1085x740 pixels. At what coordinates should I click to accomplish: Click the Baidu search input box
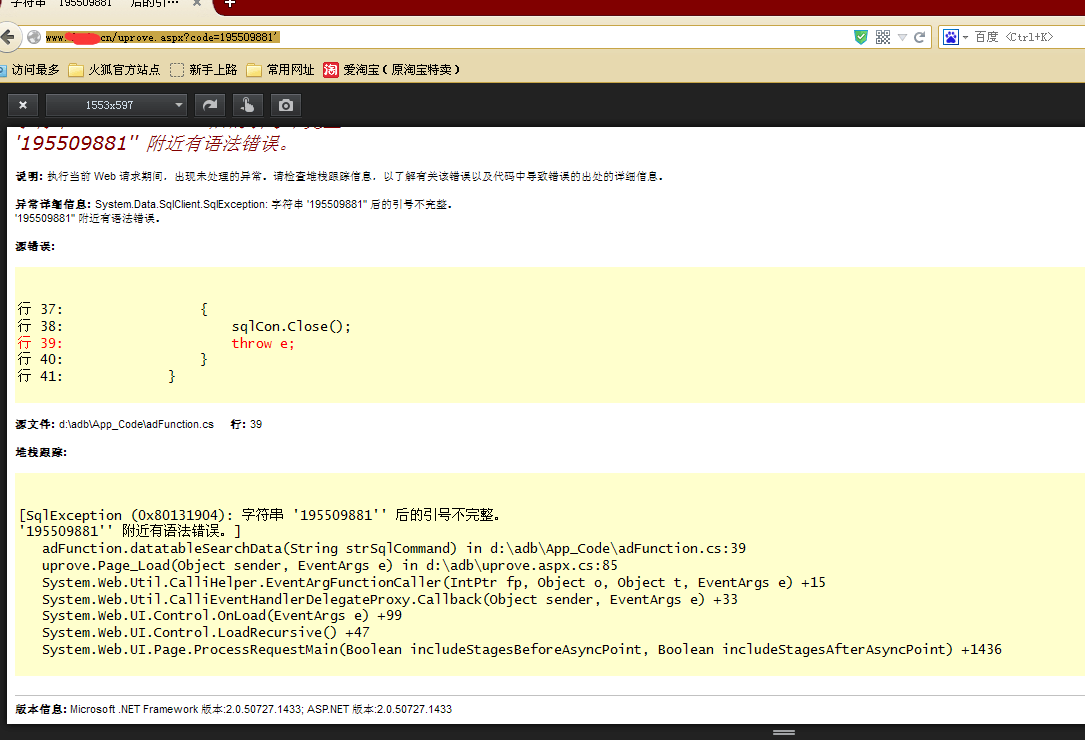(1028, 37)
